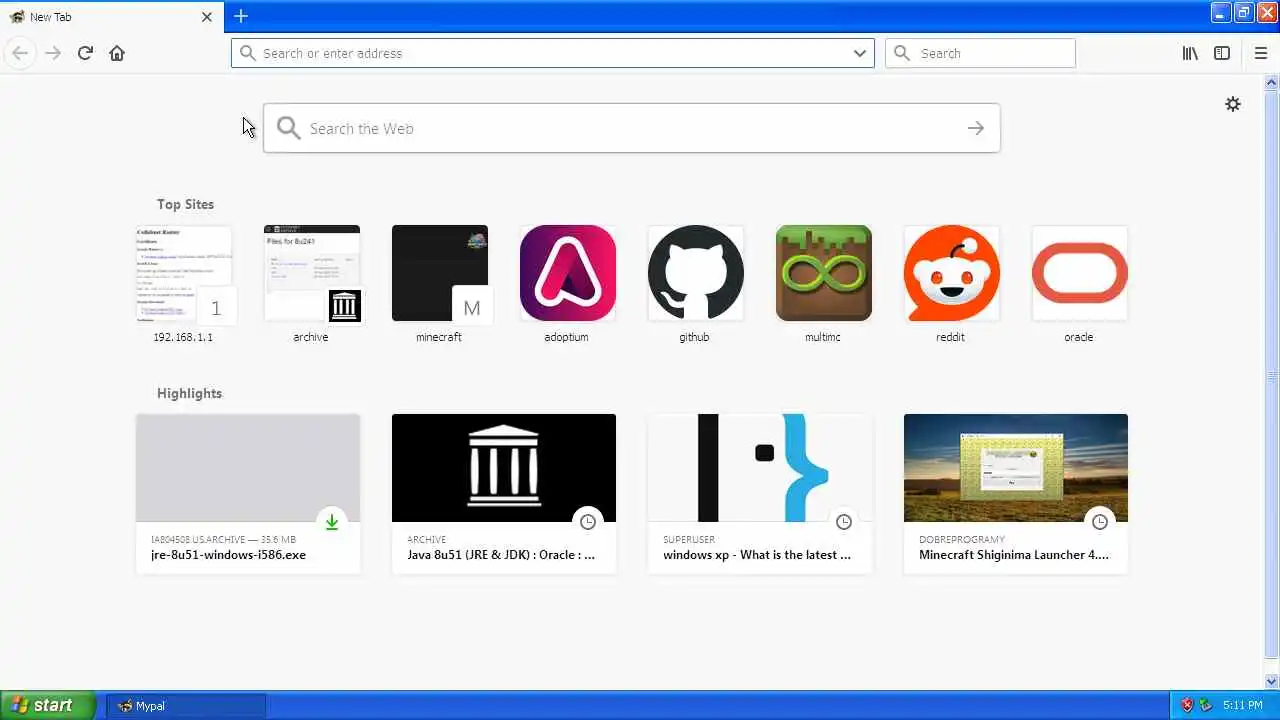Open a new tab with plus button
1280x720 pixels.
pos(241,16)
